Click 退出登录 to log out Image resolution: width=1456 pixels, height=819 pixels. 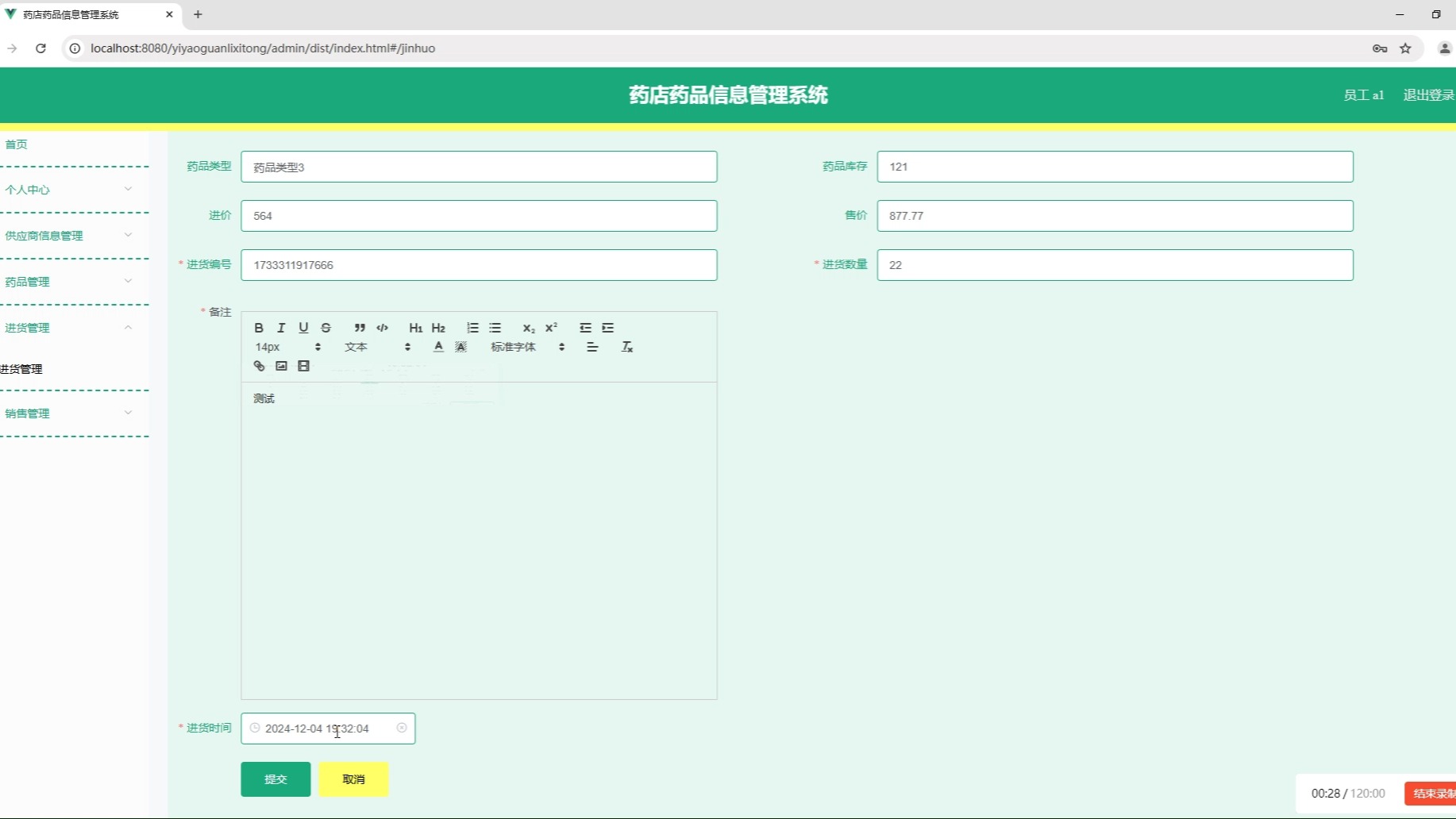point(1428,95)
